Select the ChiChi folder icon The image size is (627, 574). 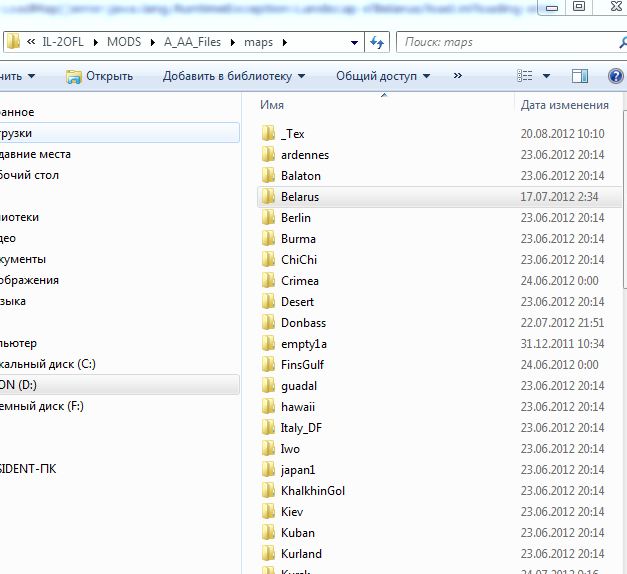coord(268,259)
